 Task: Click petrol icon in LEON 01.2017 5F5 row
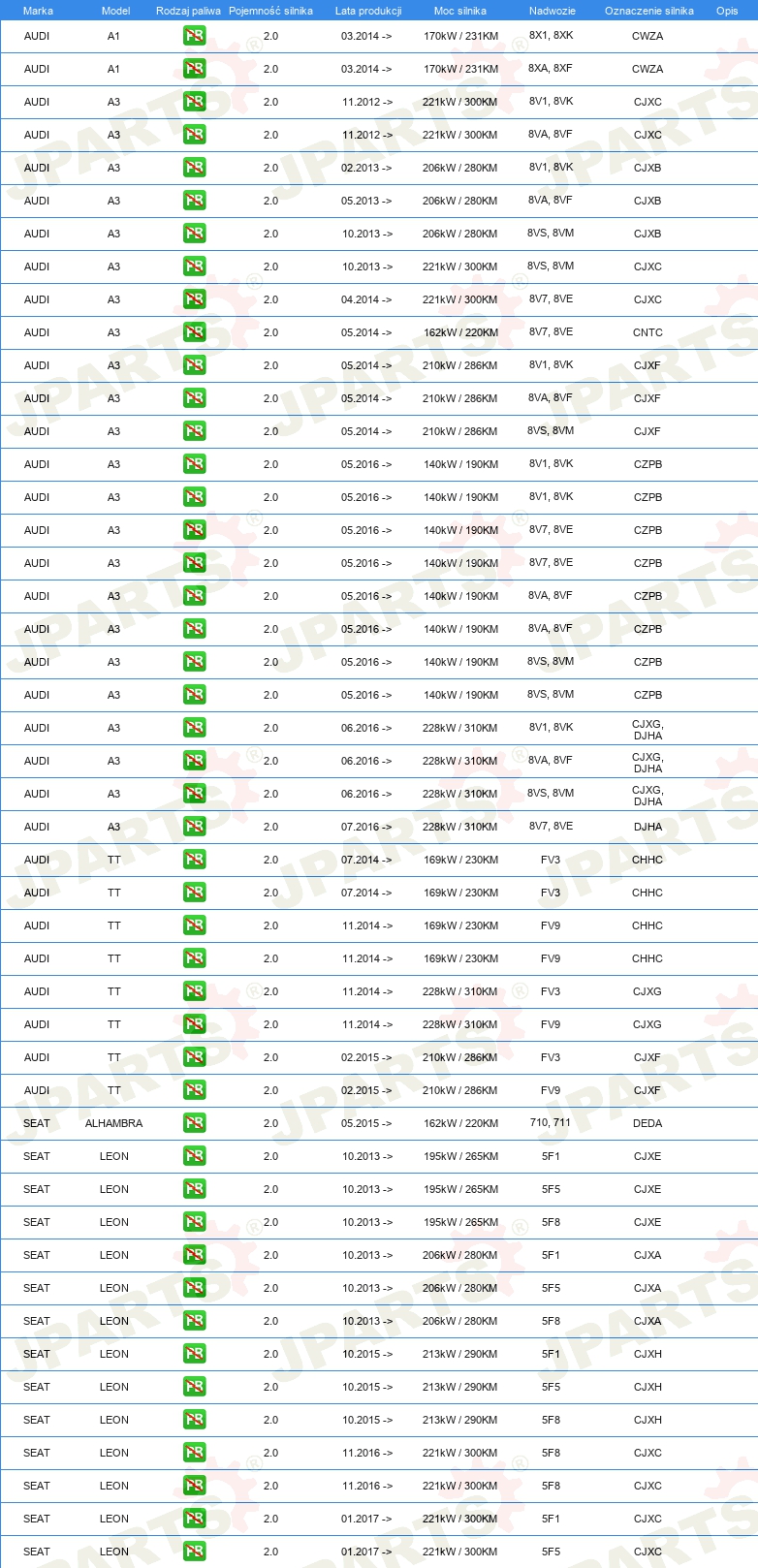tap(195, 1552)
